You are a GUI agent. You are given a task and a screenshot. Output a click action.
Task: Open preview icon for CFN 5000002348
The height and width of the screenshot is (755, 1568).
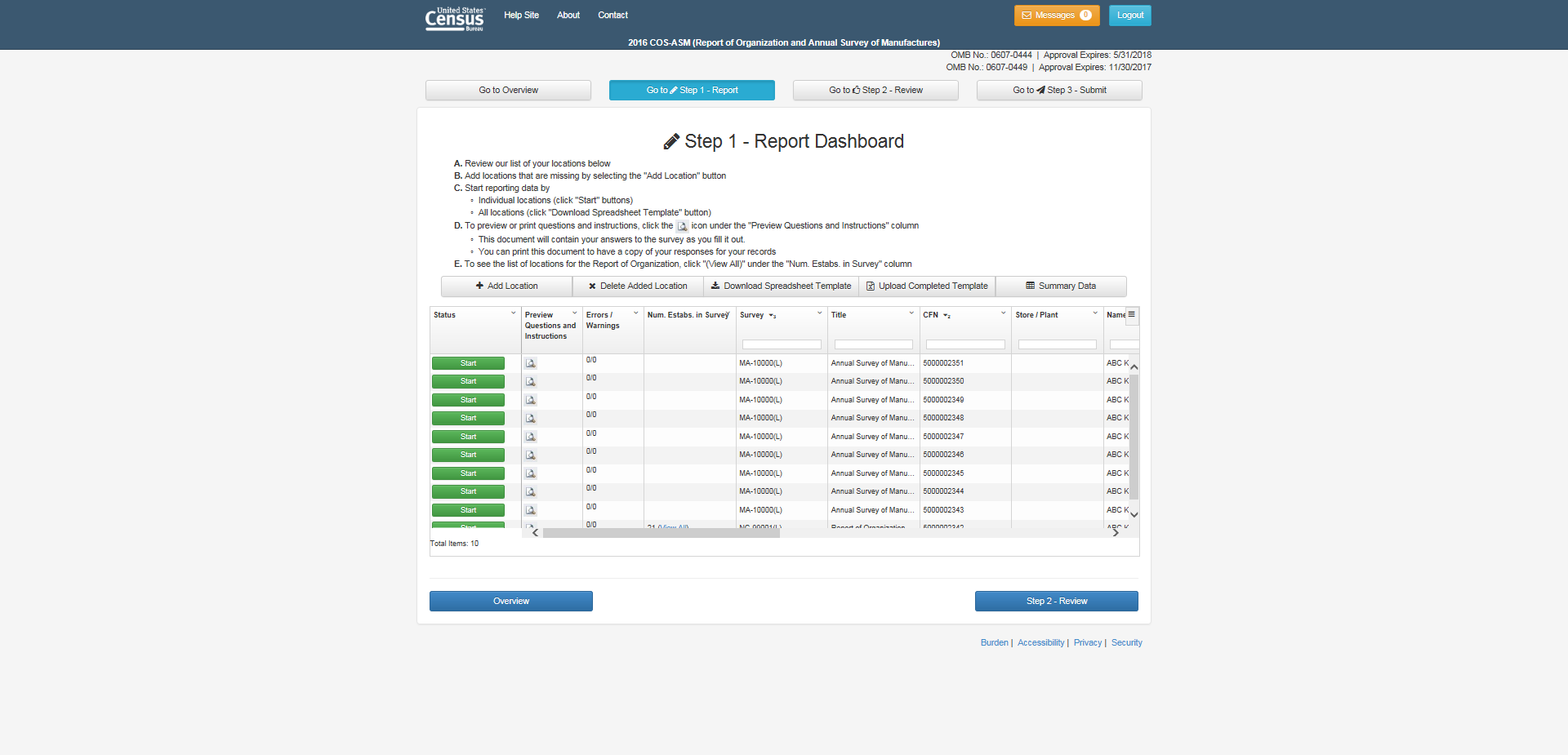click(x=530, y=418)
